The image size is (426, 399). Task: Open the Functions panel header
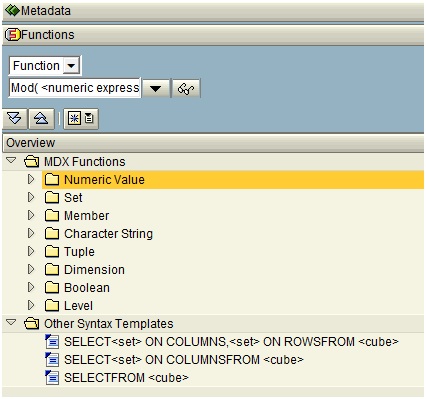pyautogui.click(x=213, y=35)
